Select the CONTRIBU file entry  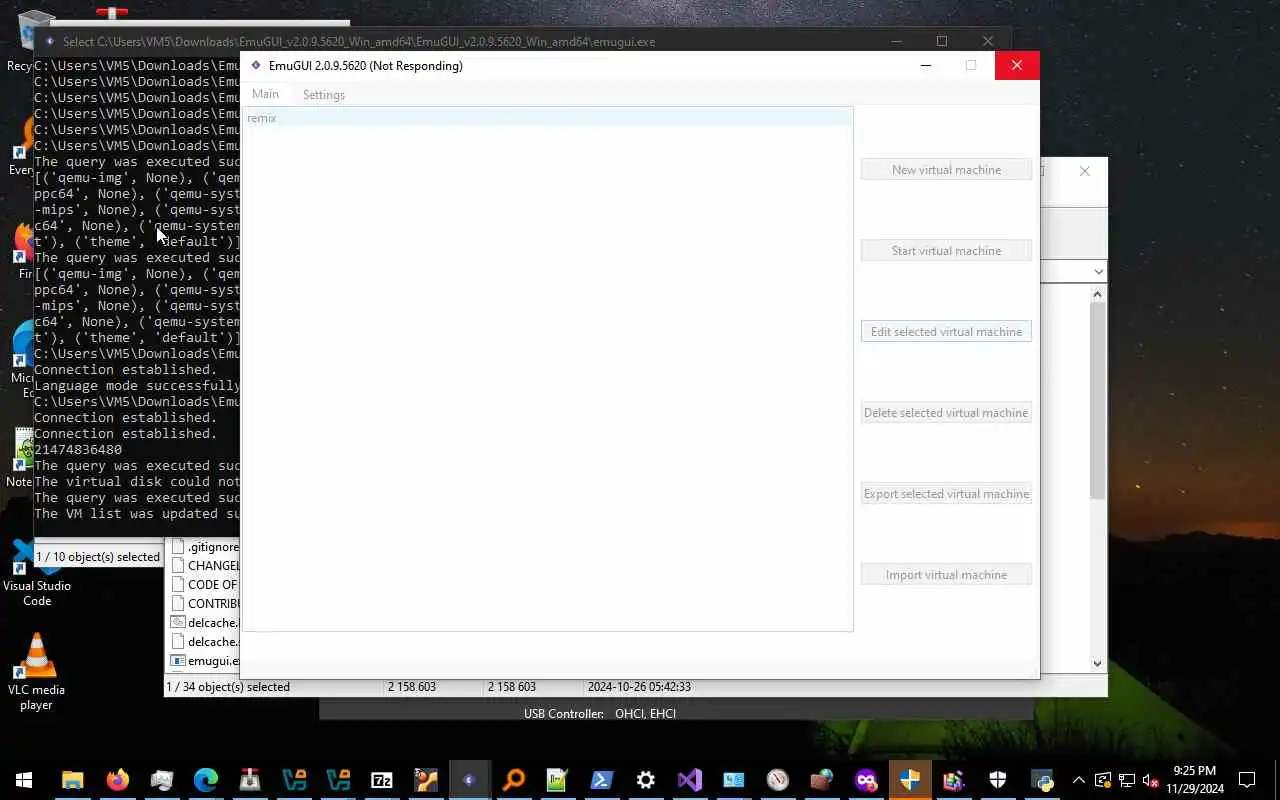pyautogui.click(x=206, y=604)
